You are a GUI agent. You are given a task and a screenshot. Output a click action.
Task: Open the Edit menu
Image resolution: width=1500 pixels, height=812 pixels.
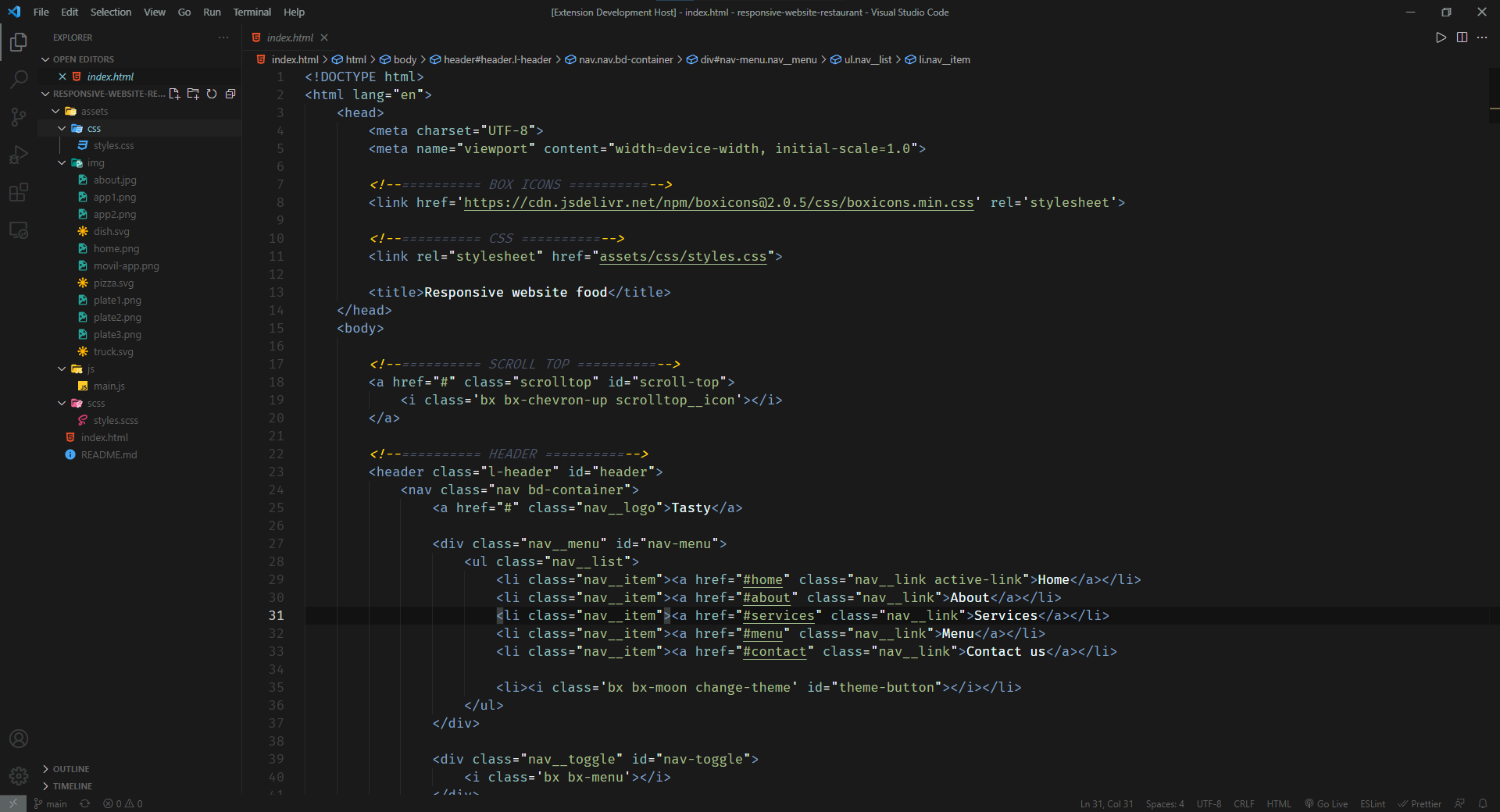70,12
